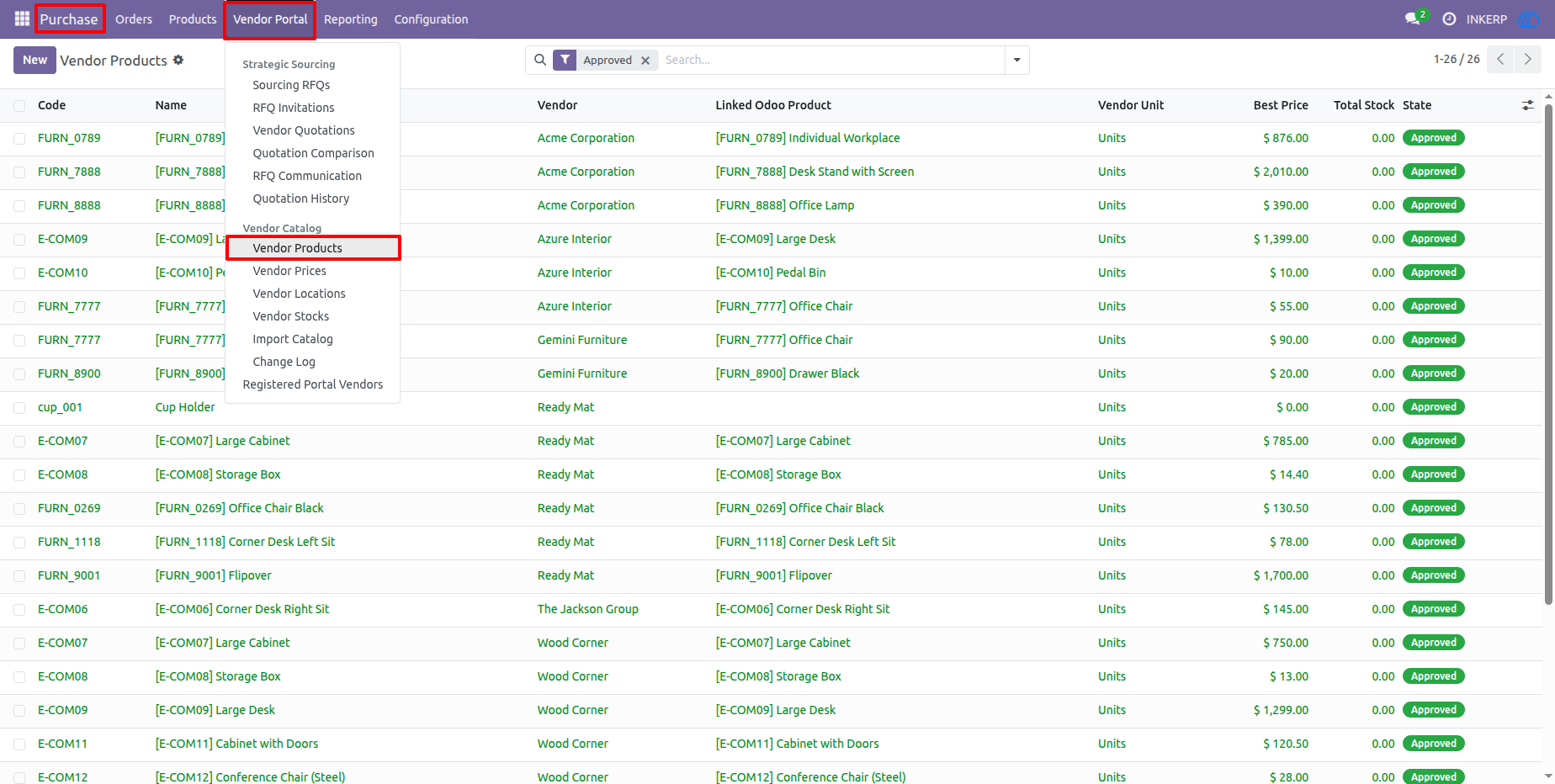Viewport: 1555px width, 784px height.
Task: Go to previous page arrow
Action: click(x=1500, y=59)
